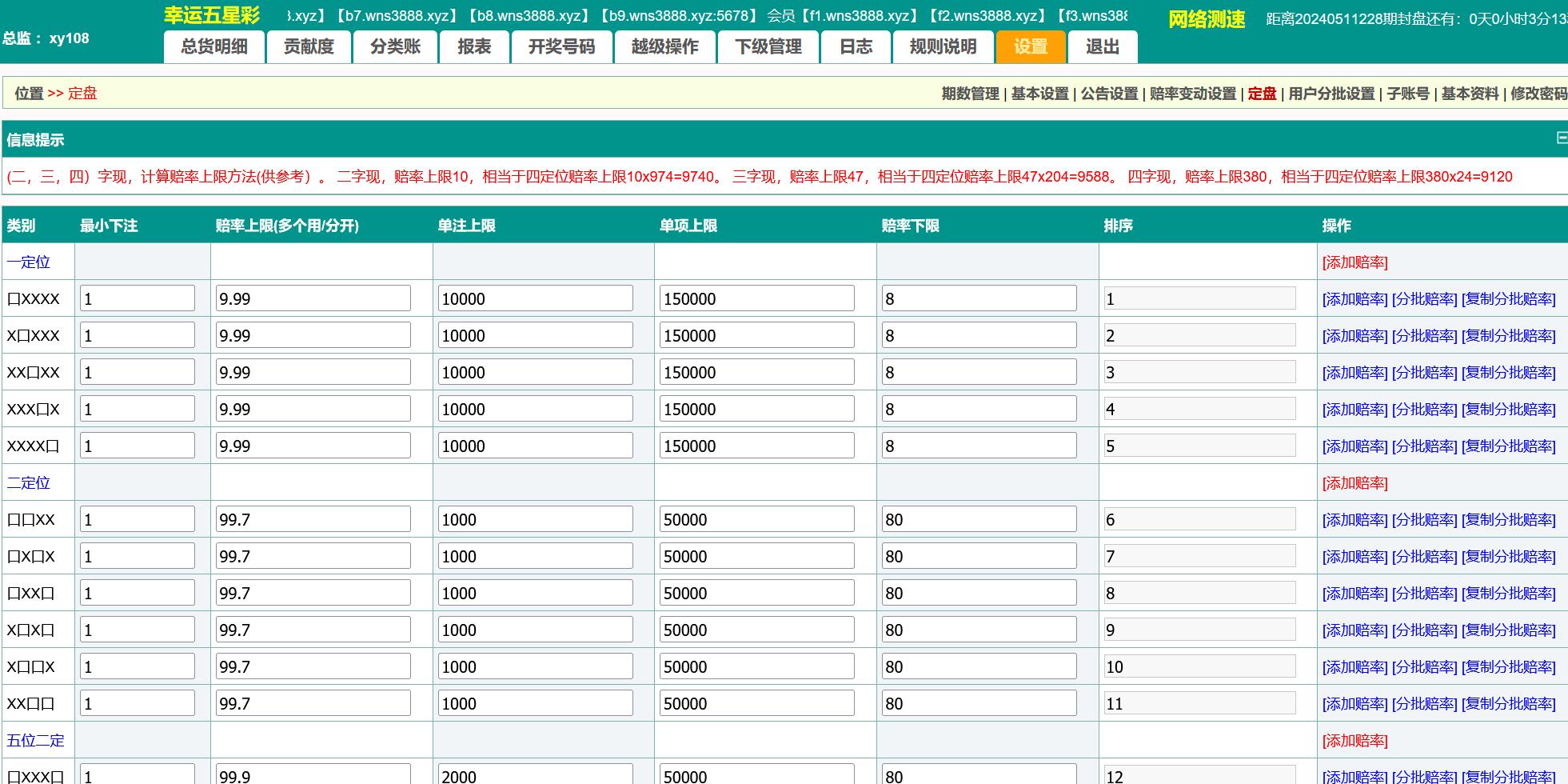
Task: Collapse the 信息提示 panel
Action: (1561, 138)
